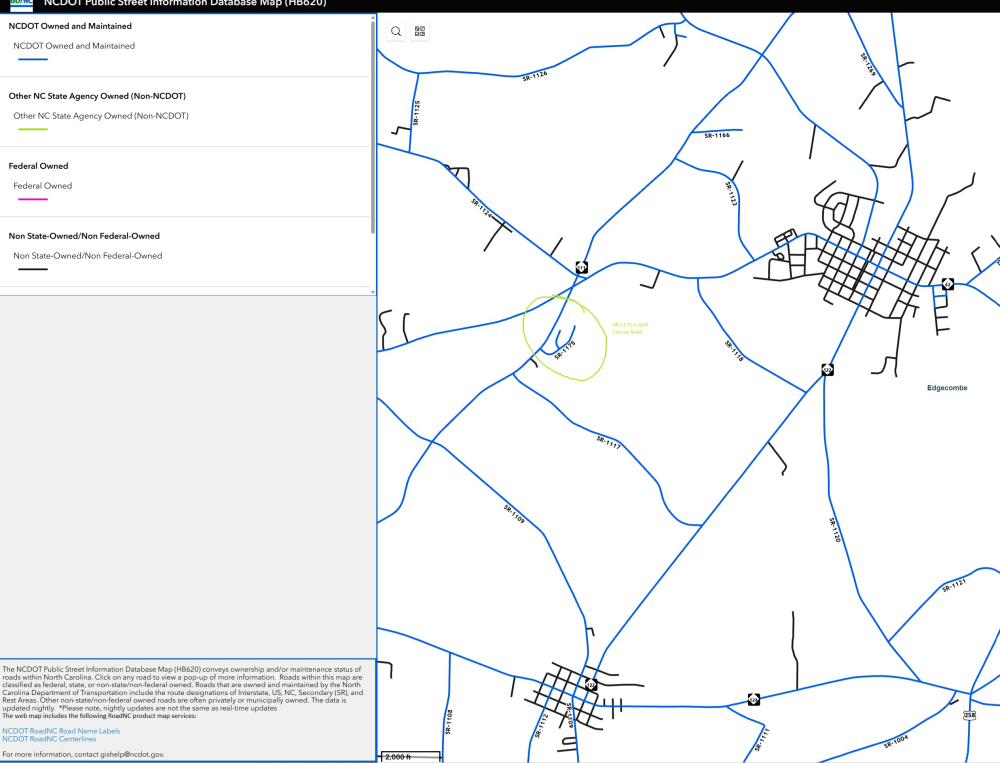
Task: Click the SR-1117 road label
Action: click(x=608, y=443)
